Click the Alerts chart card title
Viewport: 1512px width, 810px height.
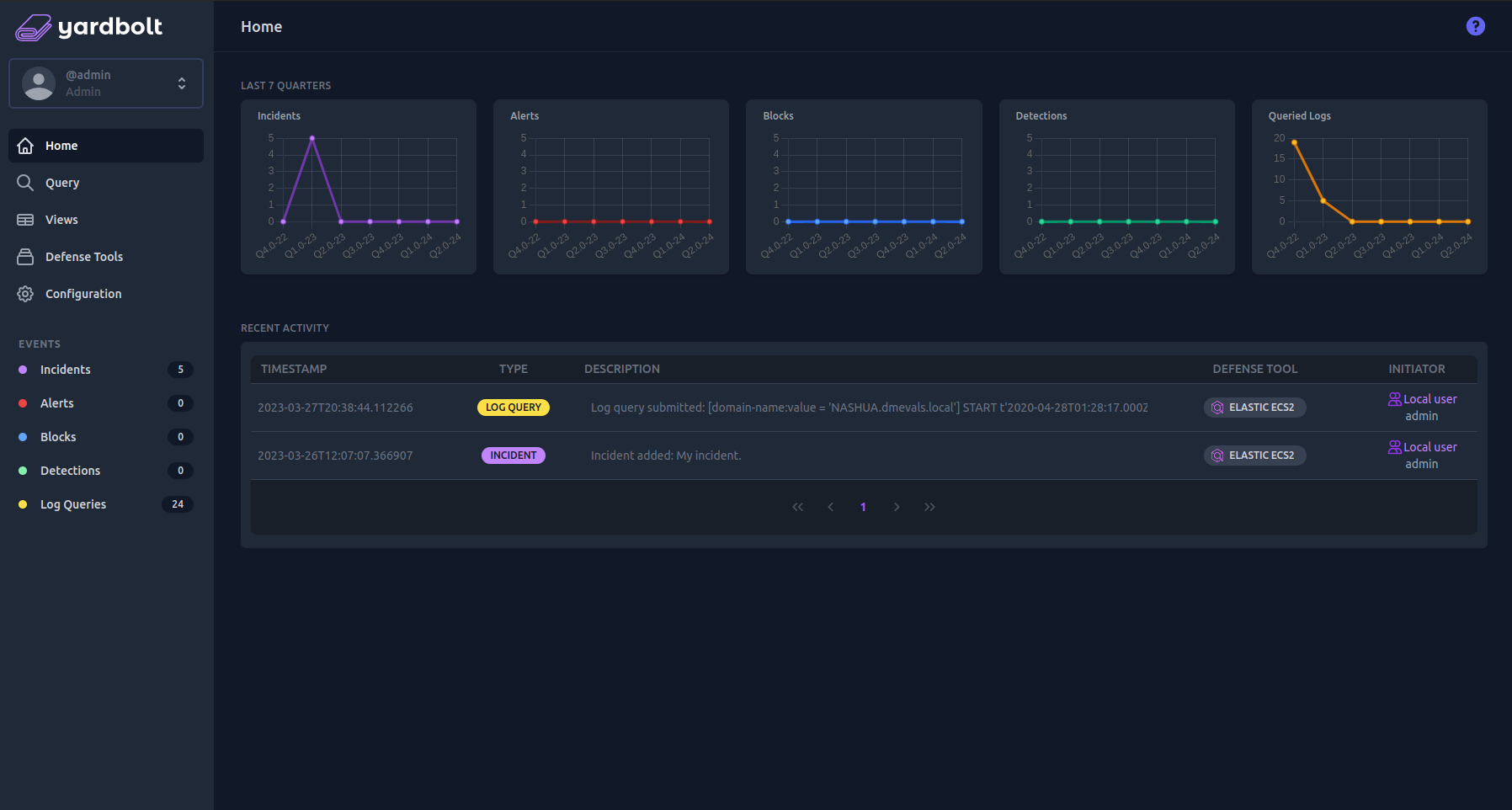coord(524,116)
